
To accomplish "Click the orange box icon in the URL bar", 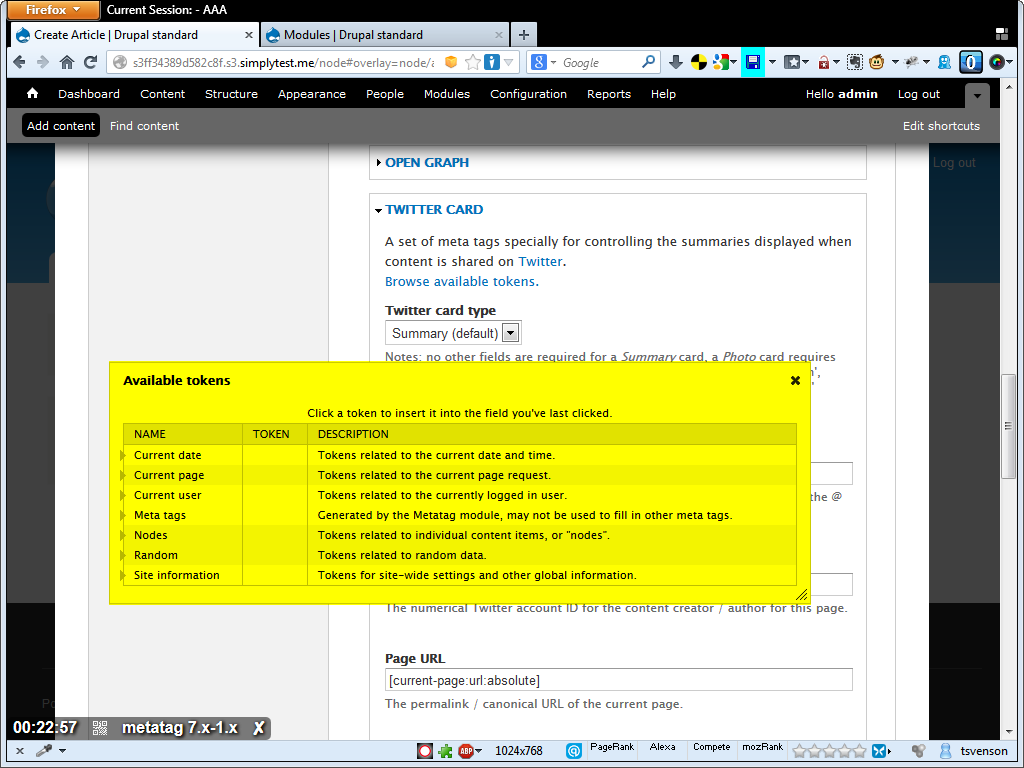I will click(451, 62).
